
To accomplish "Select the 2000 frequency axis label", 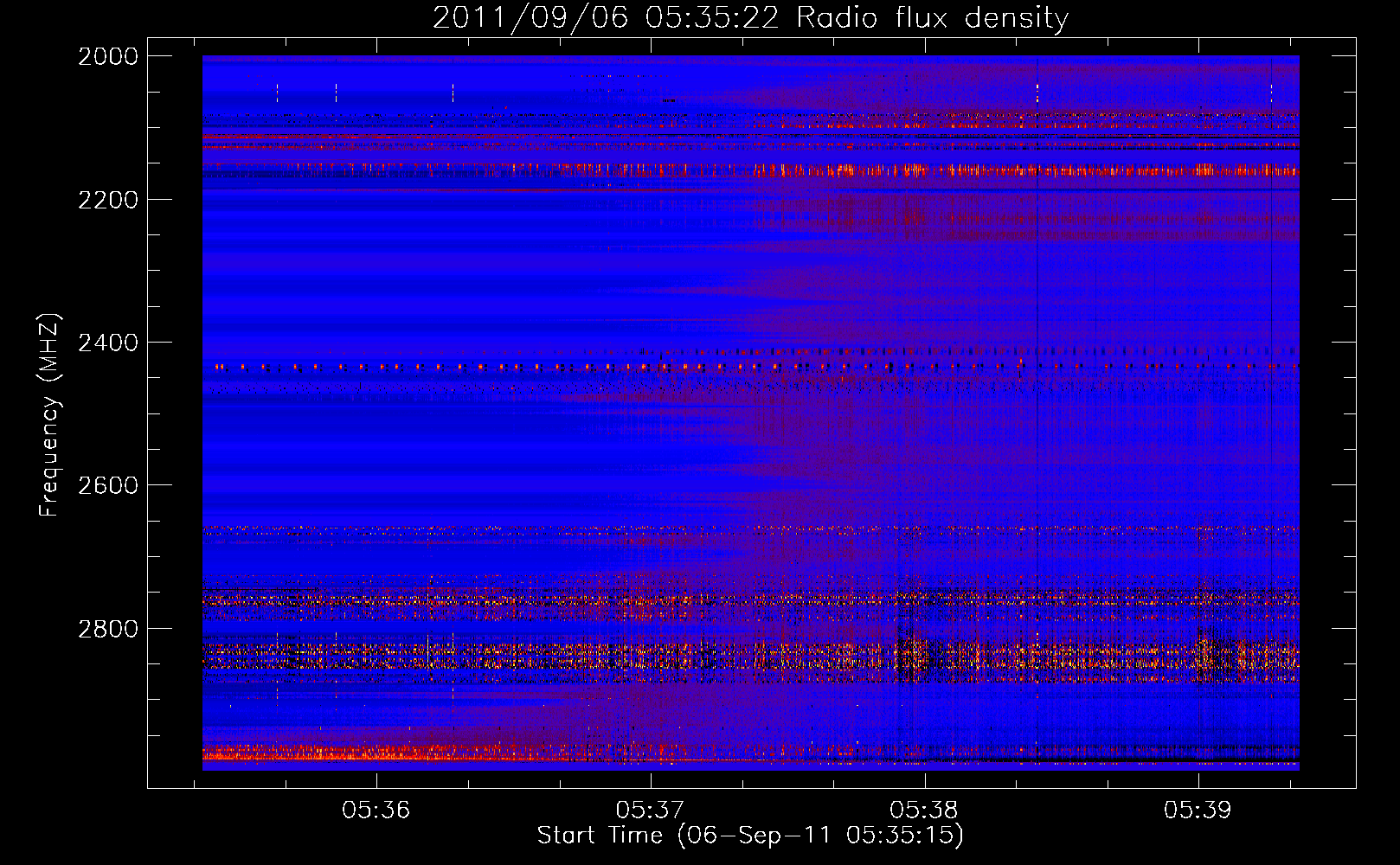I will 108,56.
